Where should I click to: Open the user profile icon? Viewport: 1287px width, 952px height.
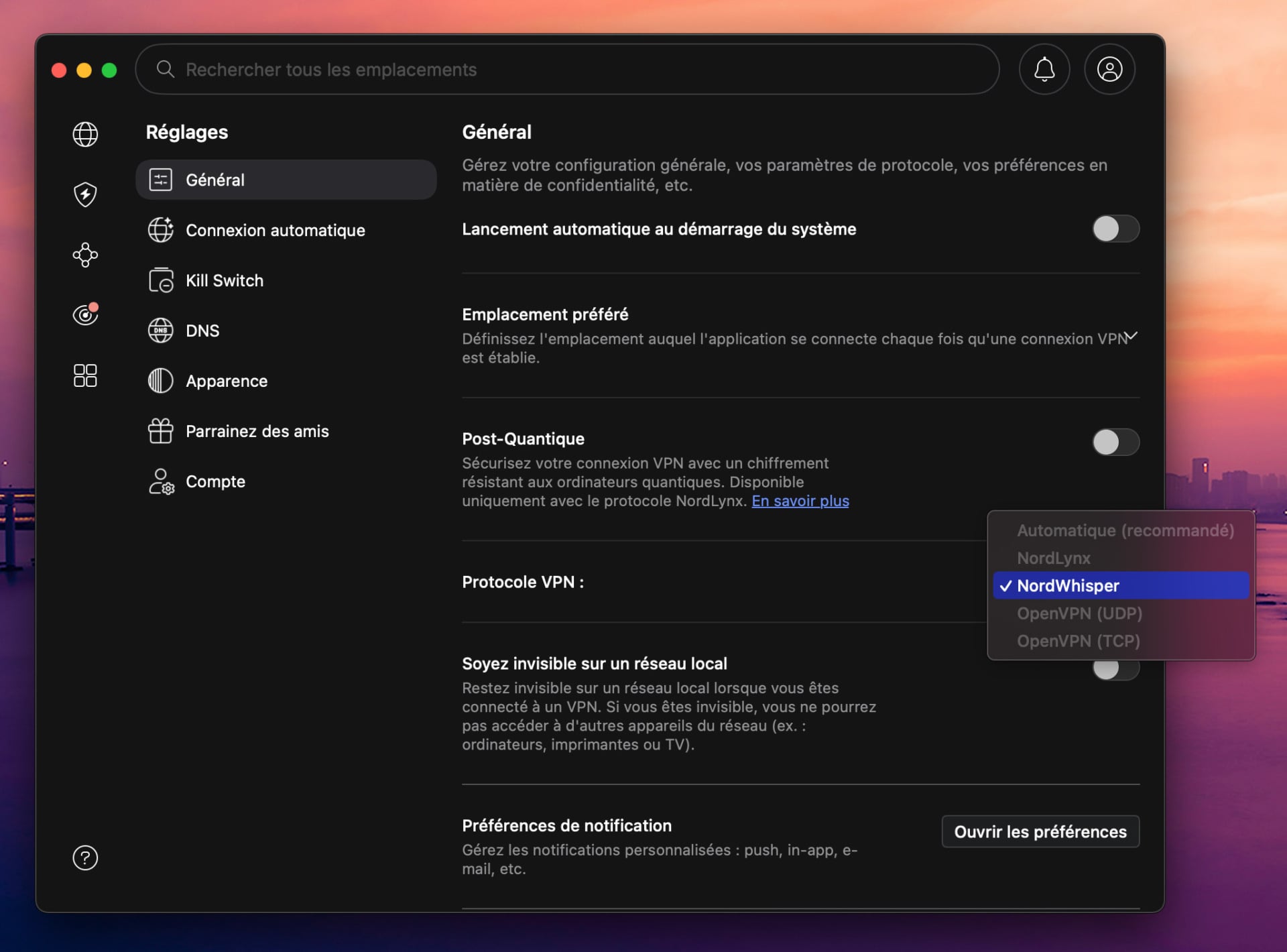tap(1110, 69)
